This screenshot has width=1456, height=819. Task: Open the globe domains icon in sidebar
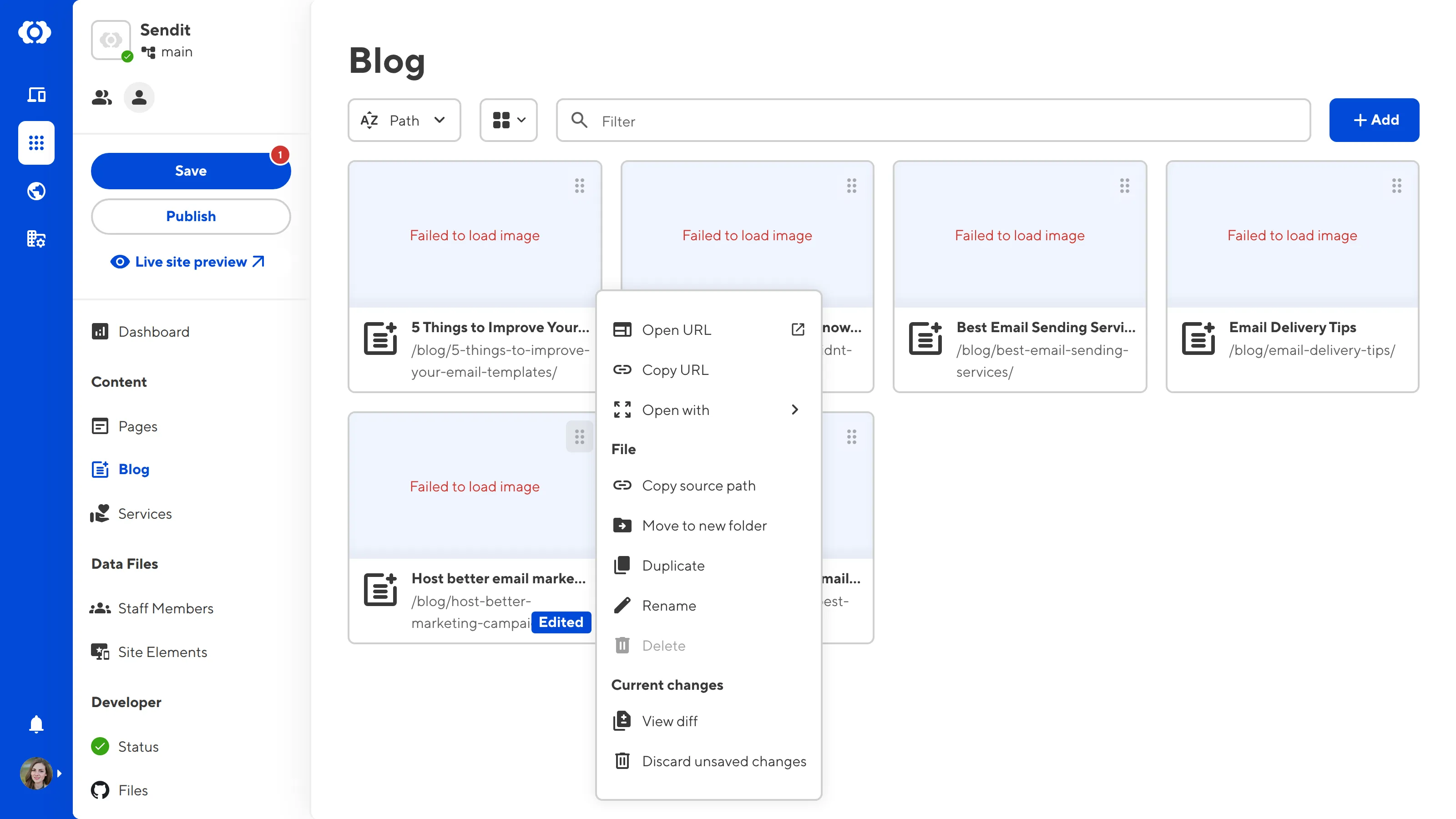[x=36, y=191]
